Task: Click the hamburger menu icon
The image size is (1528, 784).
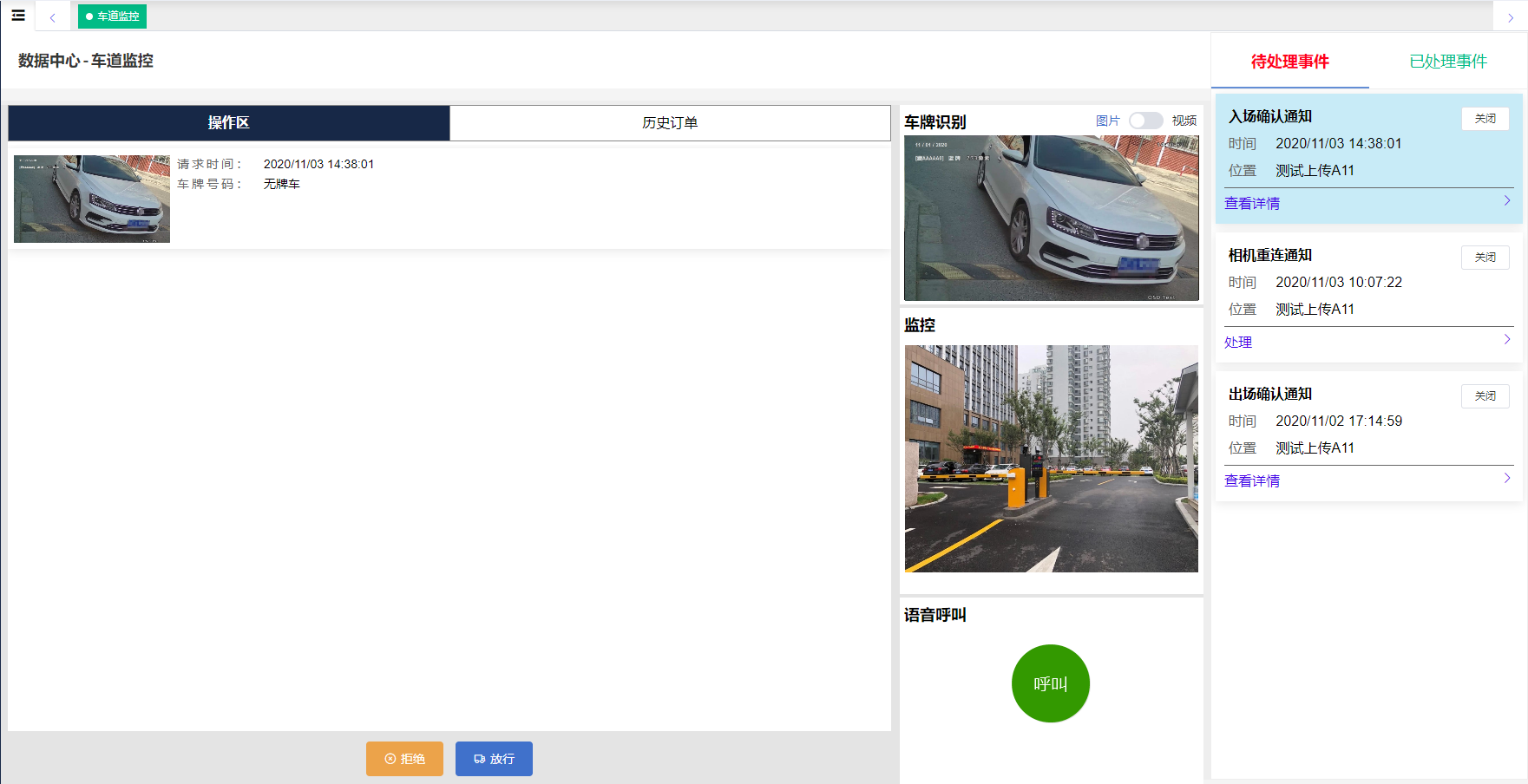Action: 18,16
